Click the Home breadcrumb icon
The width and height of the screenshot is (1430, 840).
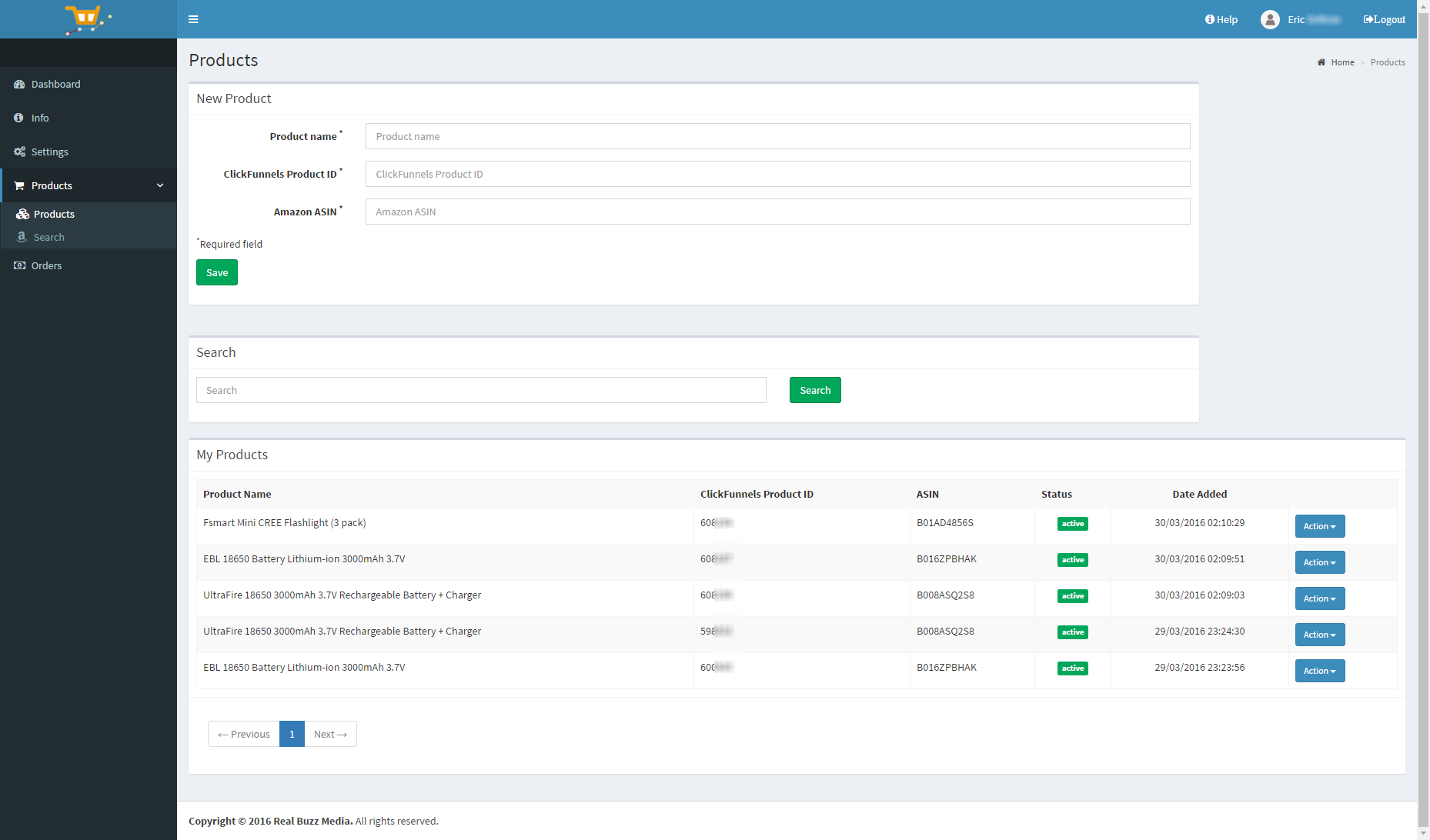point(1321,62)
